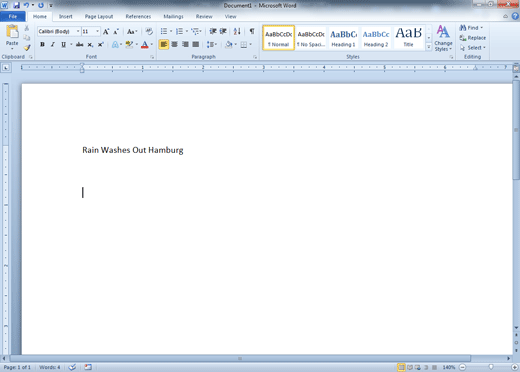520x372 pixels.
Task: Open the Calibri font name dropdown
Action: click(x=78, y=31)
